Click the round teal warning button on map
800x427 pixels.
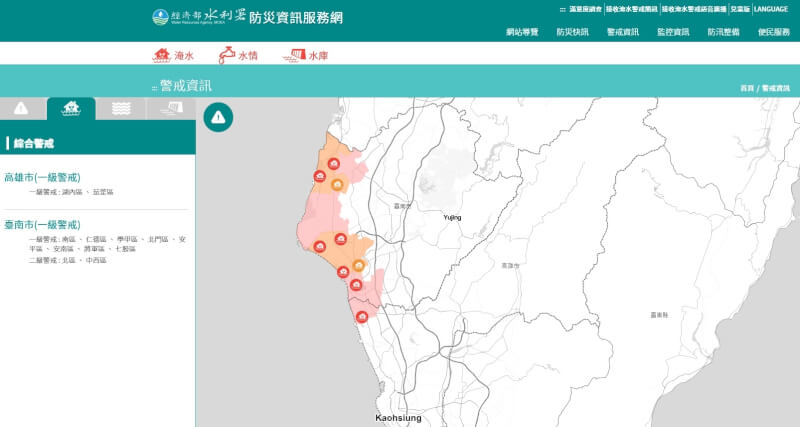[218, 117]
